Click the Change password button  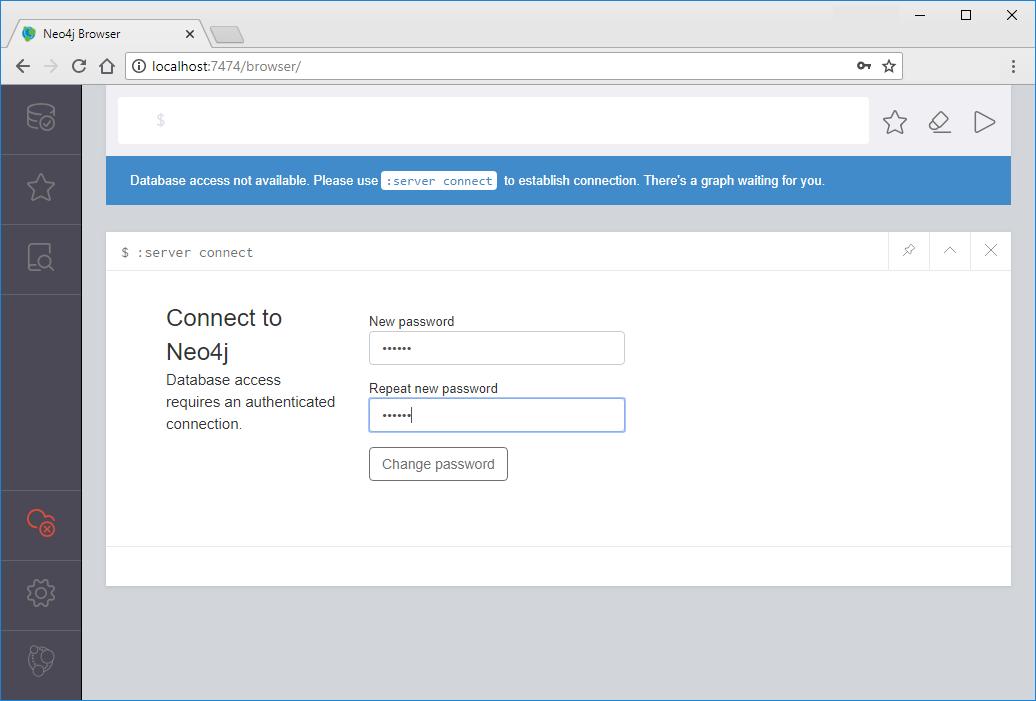tap(438, 464)
